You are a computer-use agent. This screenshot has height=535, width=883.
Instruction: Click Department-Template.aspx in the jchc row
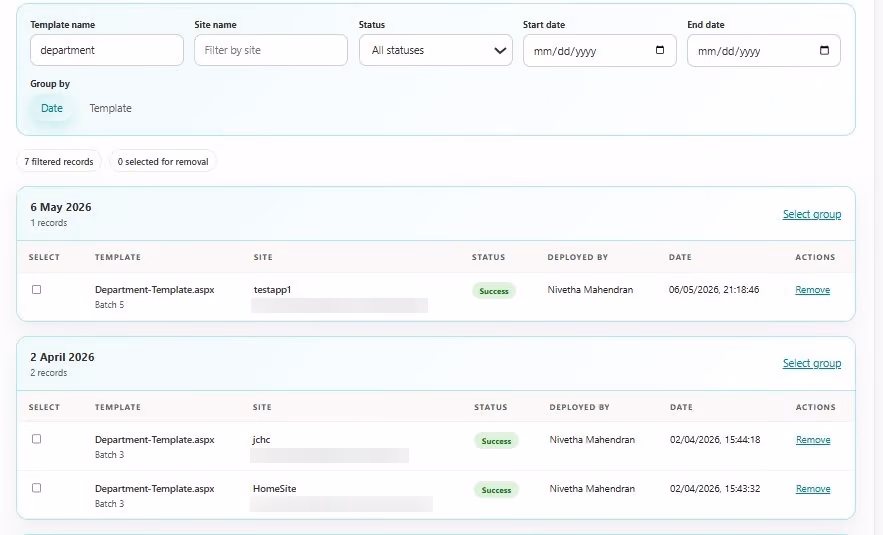(155, 439)
